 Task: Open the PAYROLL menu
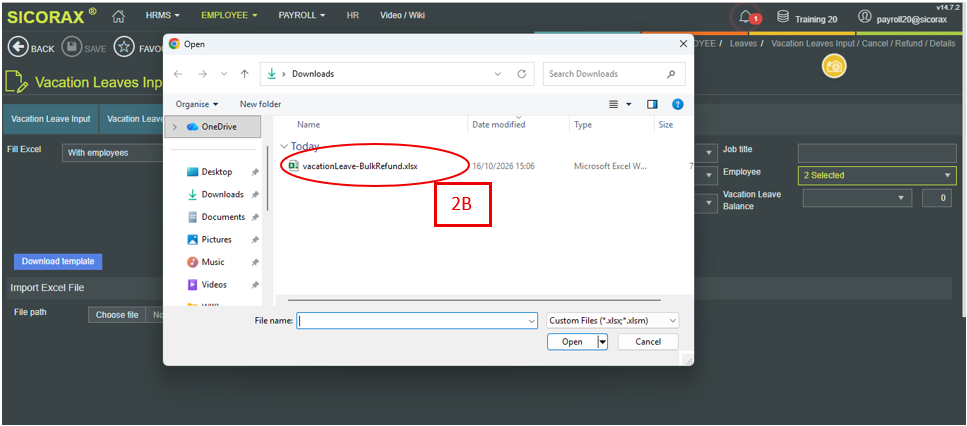302,15
